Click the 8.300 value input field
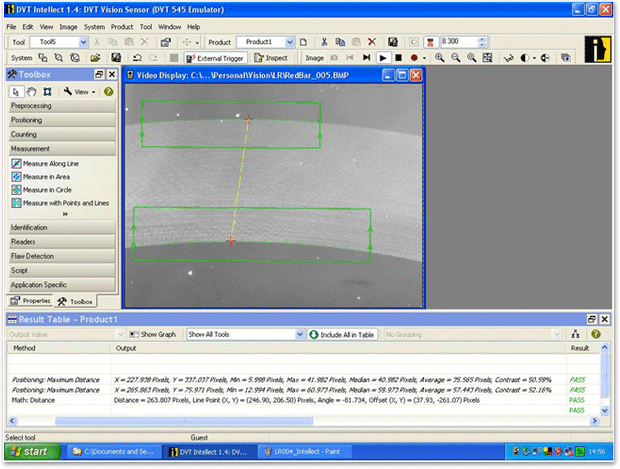Image resolution: width=620 pixels, height=469 pixels. [453, 42]
